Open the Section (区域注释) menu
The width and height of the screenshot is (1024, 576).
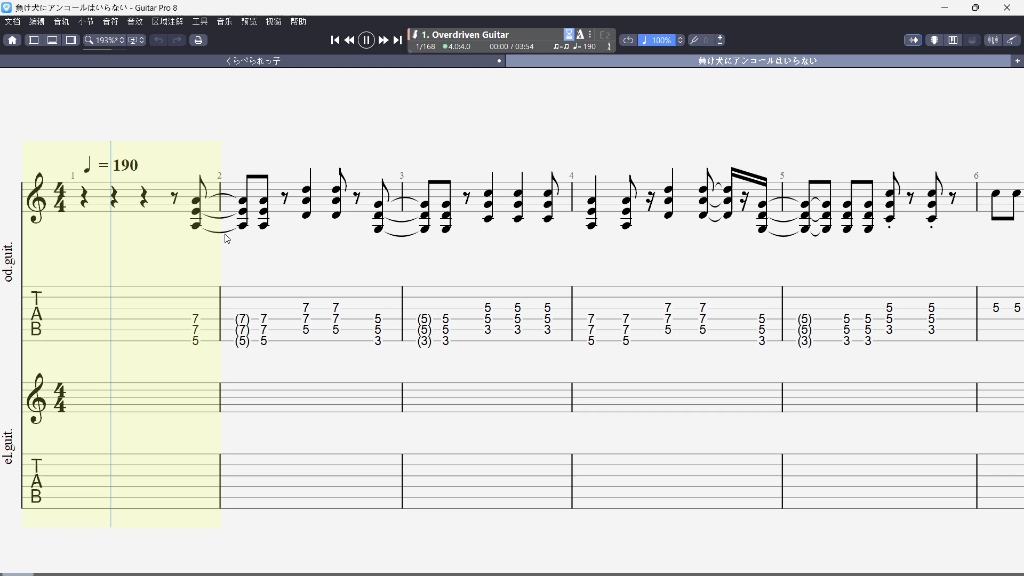[167, 22]
